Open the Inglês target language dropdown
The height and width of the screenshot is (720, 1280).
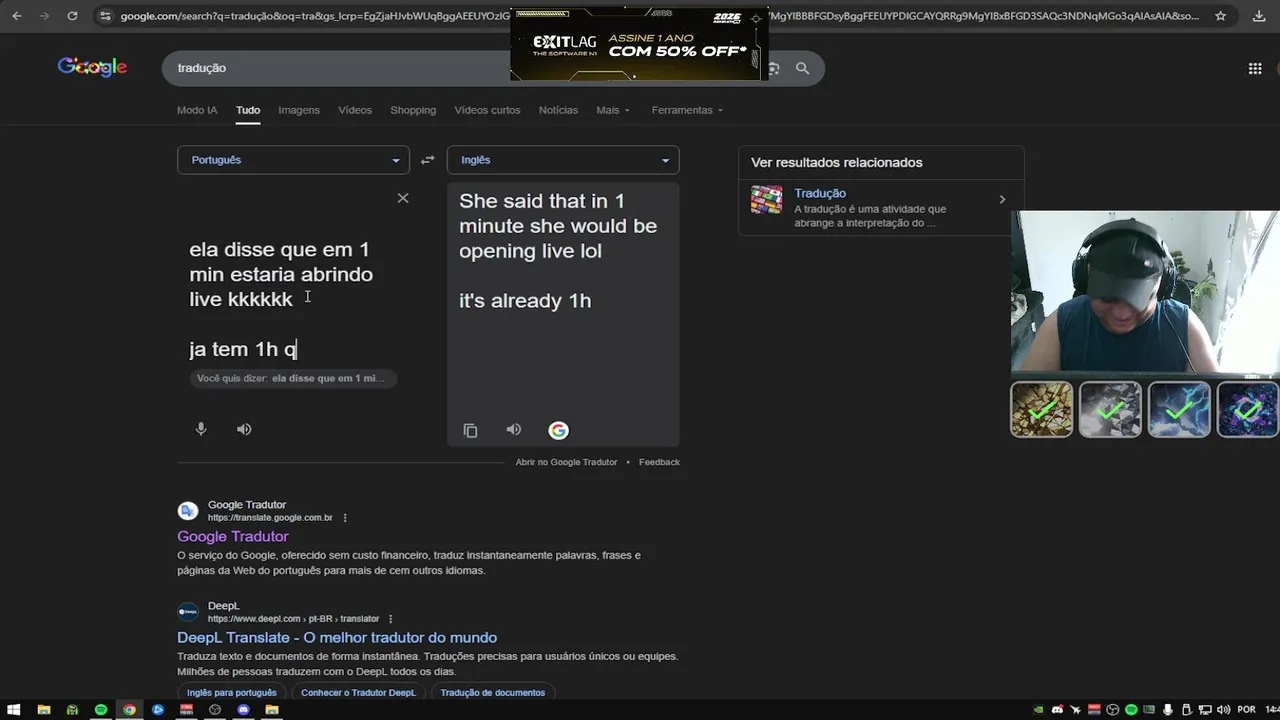[x=563, y=160]
